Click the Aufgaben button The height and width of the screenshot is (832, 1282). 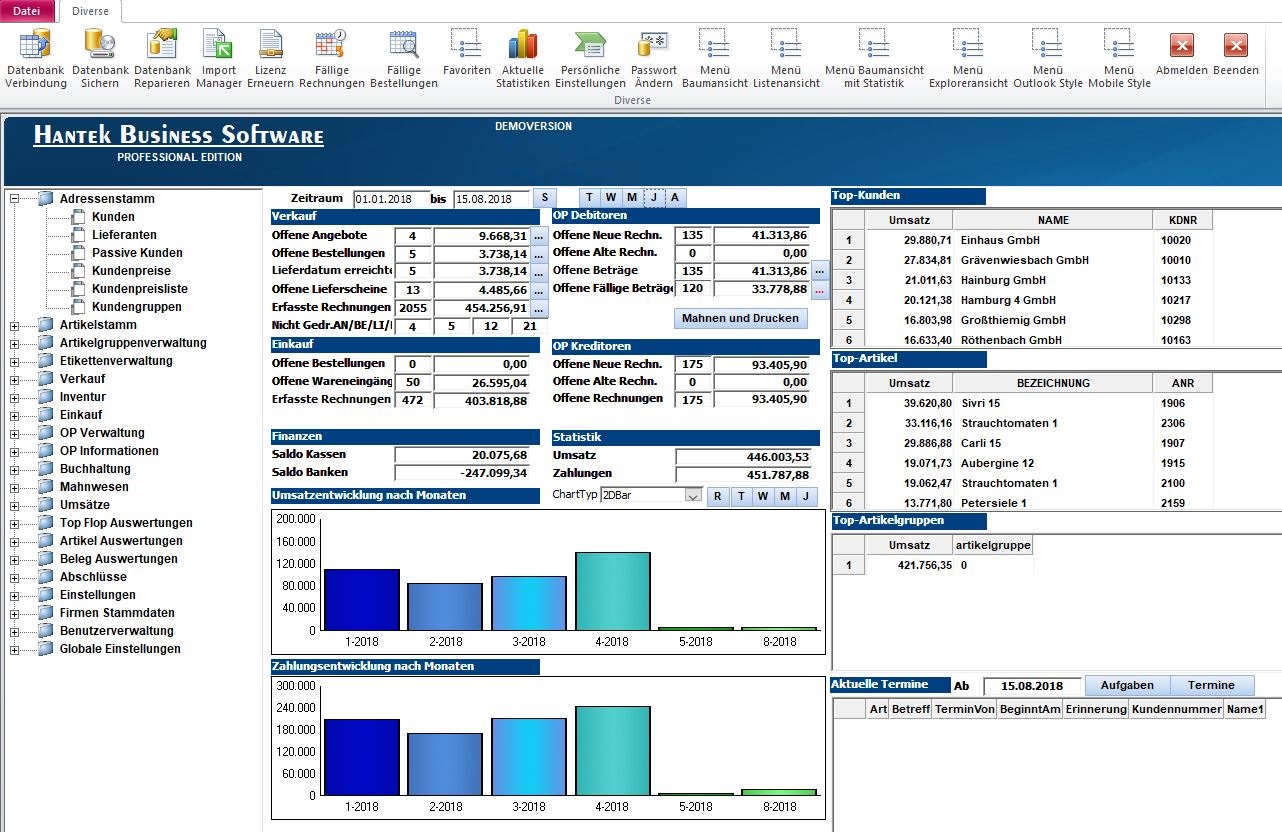1127,686
